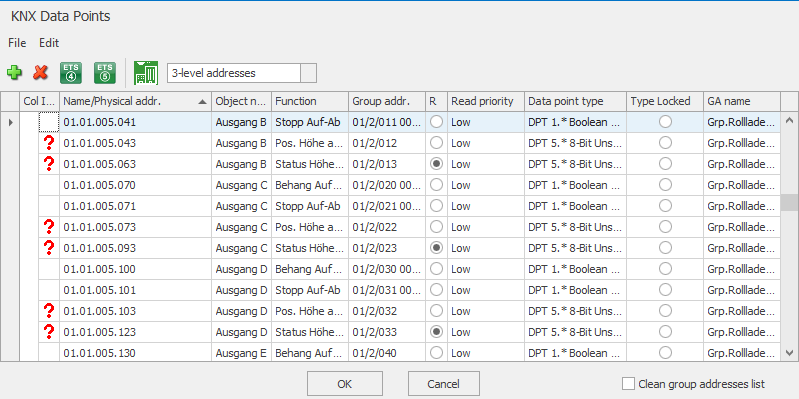
Task: Click the Function column header
Action: 310,101
